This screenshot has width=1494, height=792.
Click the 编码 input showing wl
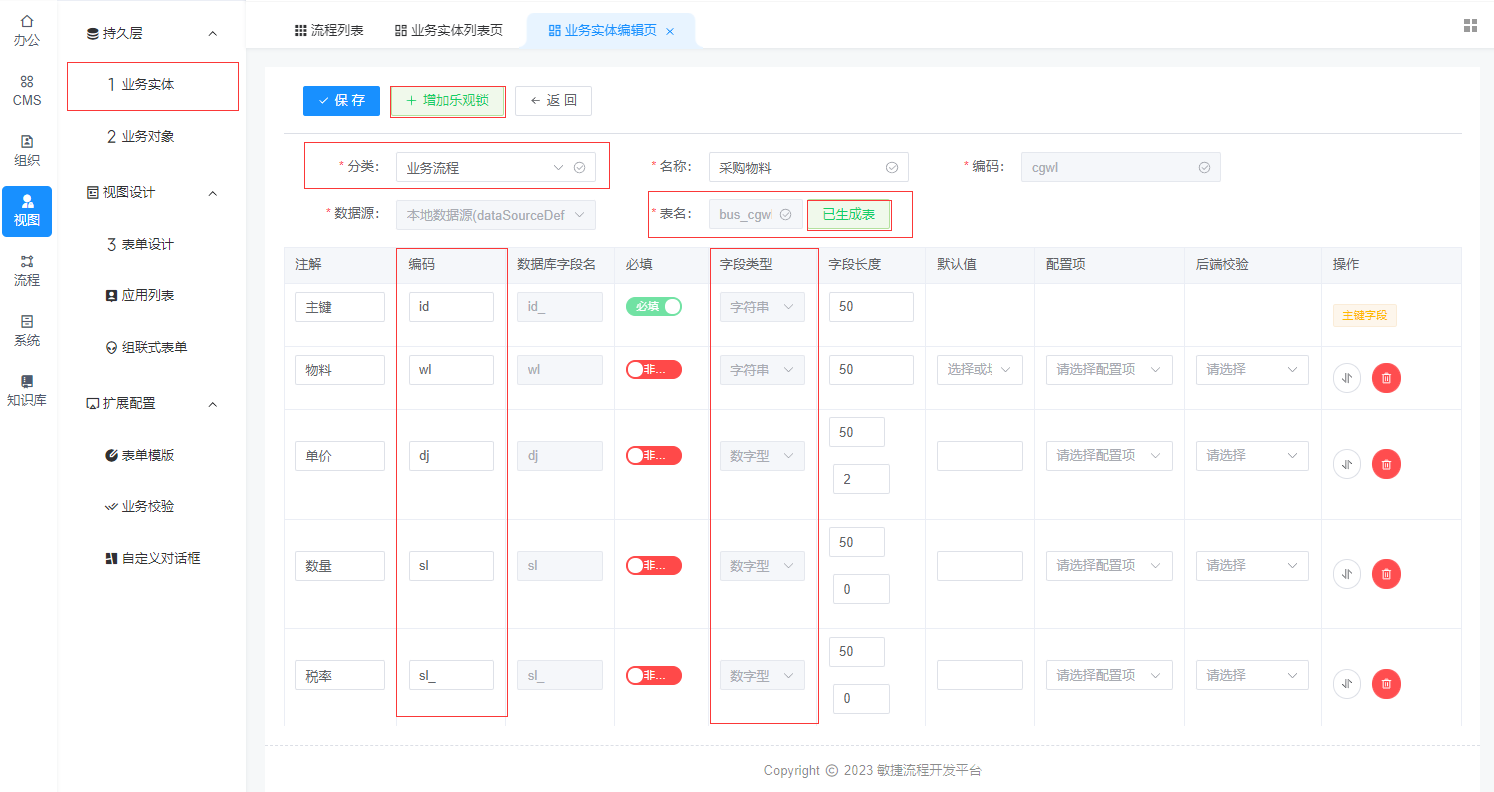coord(451,370)
